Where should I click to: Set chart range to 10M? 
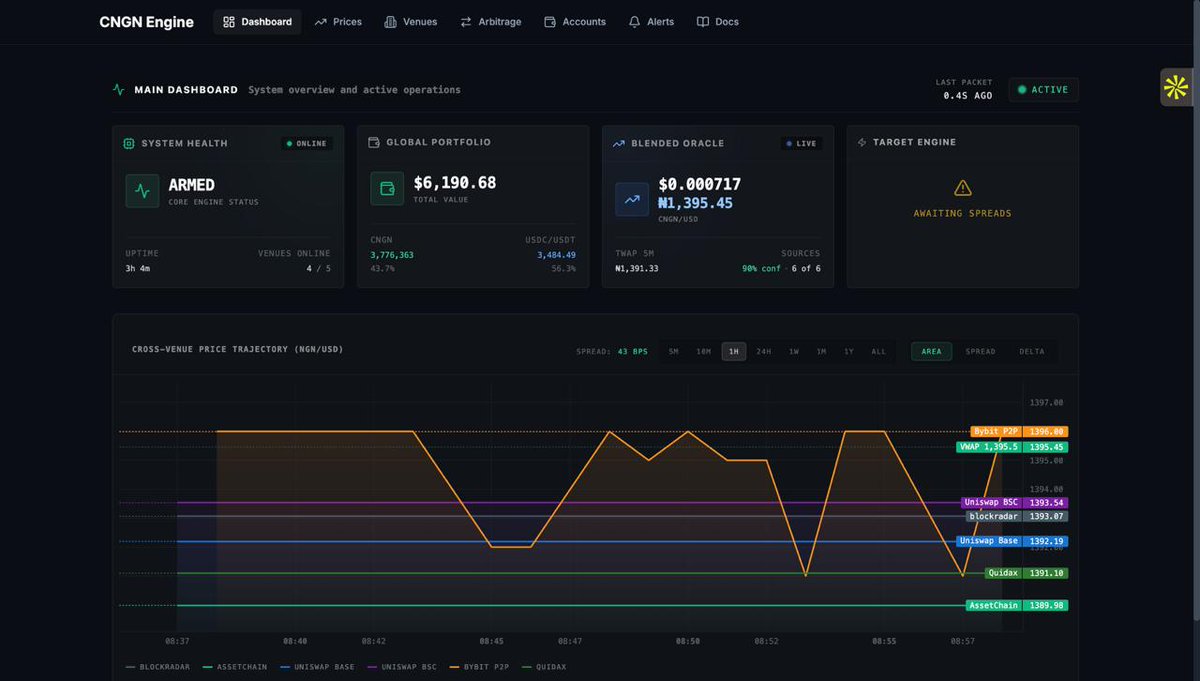tap(704, 352)
